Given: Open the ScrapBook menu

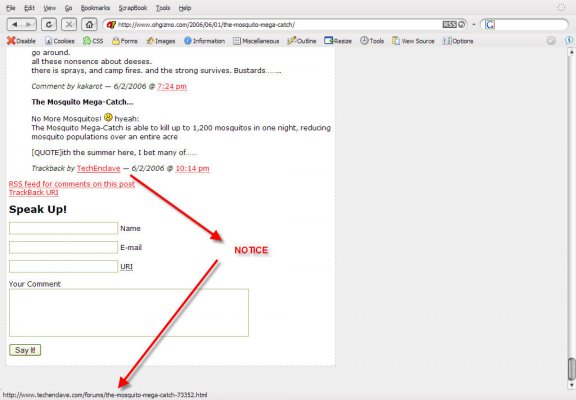Looking at the screenshot, I should pyautogui.click(x=133, y=8).
